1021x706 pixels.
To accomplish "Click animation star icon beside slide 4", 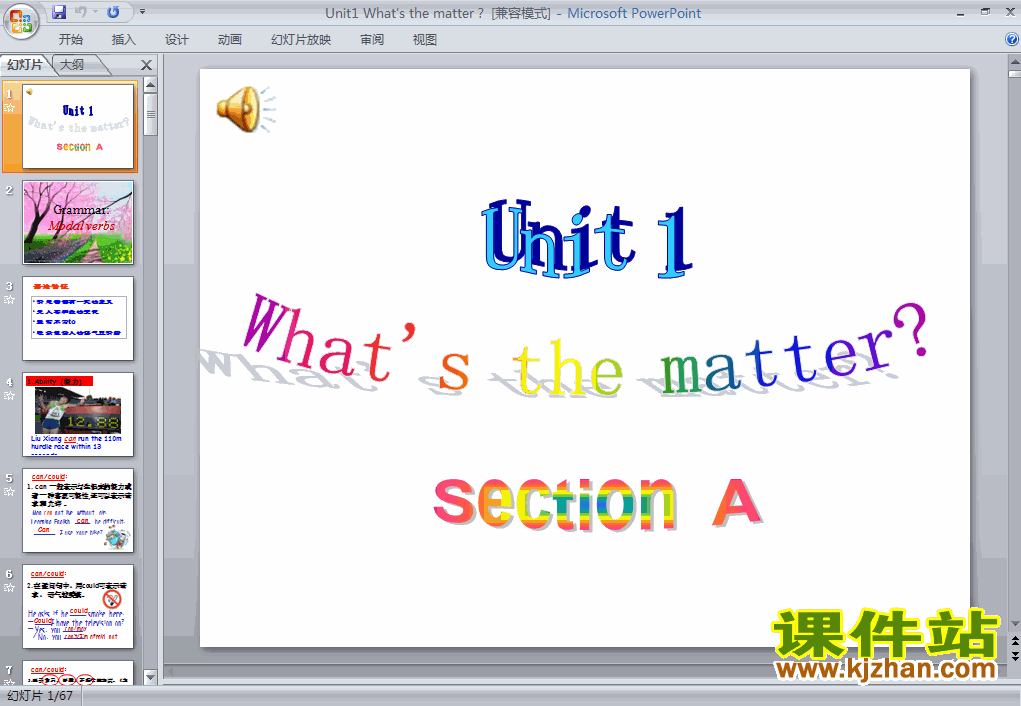I will coord(9,395).
